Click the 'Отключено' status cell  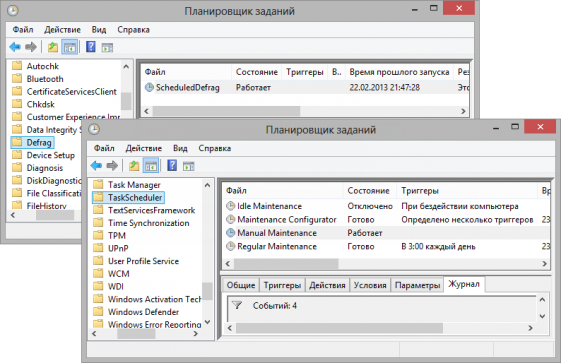coord(370,206)
